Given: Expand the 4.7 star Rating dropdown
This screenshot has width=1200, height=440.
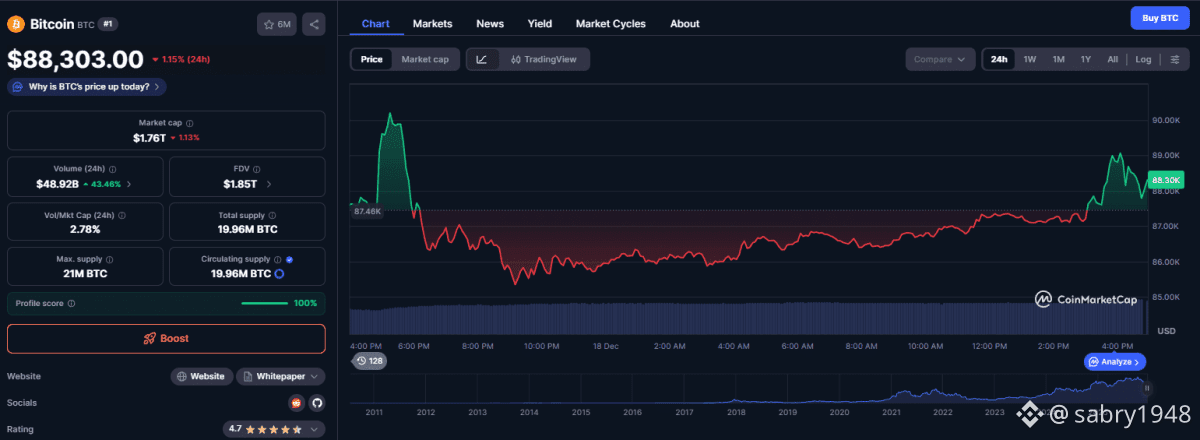Looking at the screenshot, I should (274, 429).
